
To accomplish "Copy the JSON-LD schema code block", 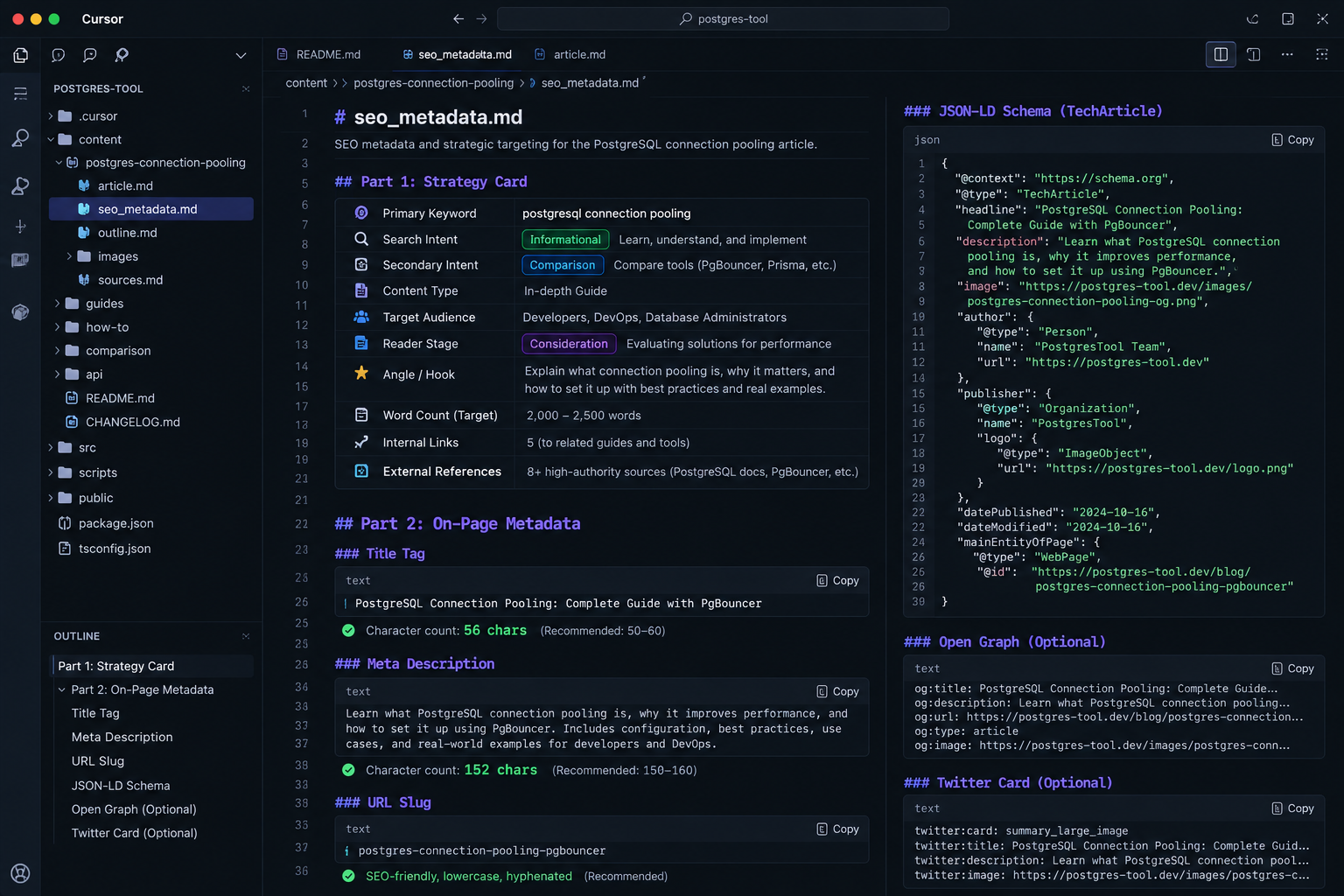I will click(1292, 140).
